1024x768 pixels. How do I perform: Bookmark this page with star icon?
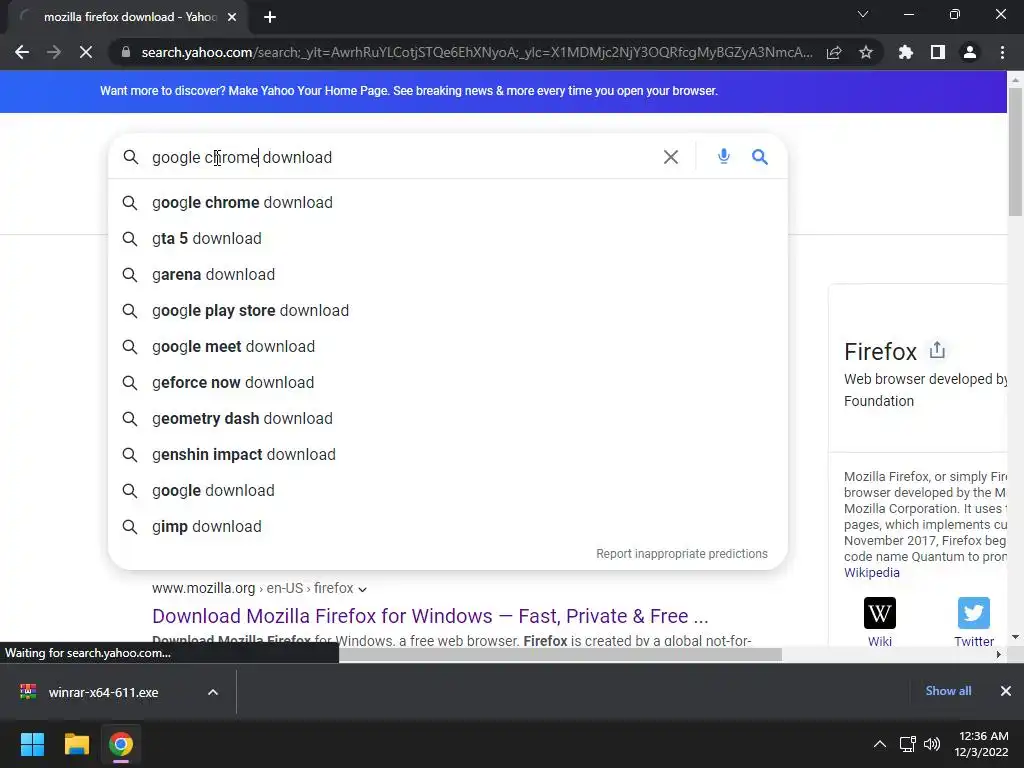(866, 52)
